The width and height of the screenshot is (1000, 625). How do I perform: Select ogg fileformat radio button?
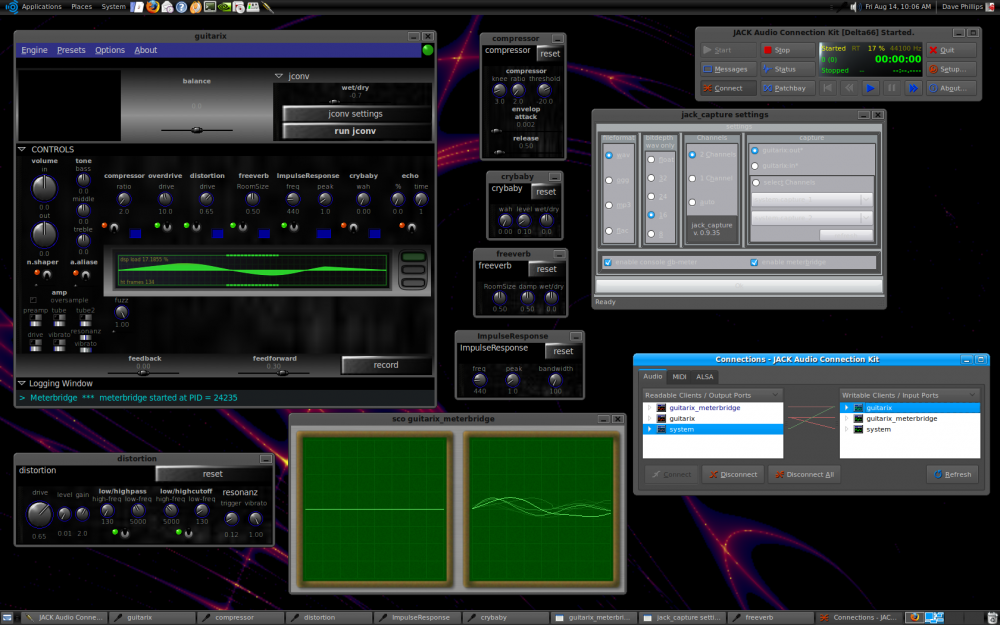coord(609,180)
